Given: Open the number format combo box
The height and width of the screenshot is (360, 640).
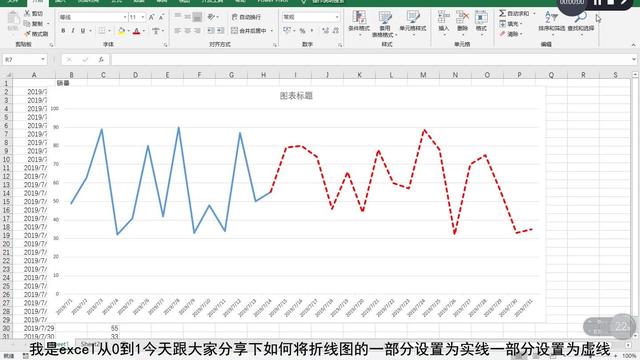Looking at the screenshot, I should click(x=311, y=17).
